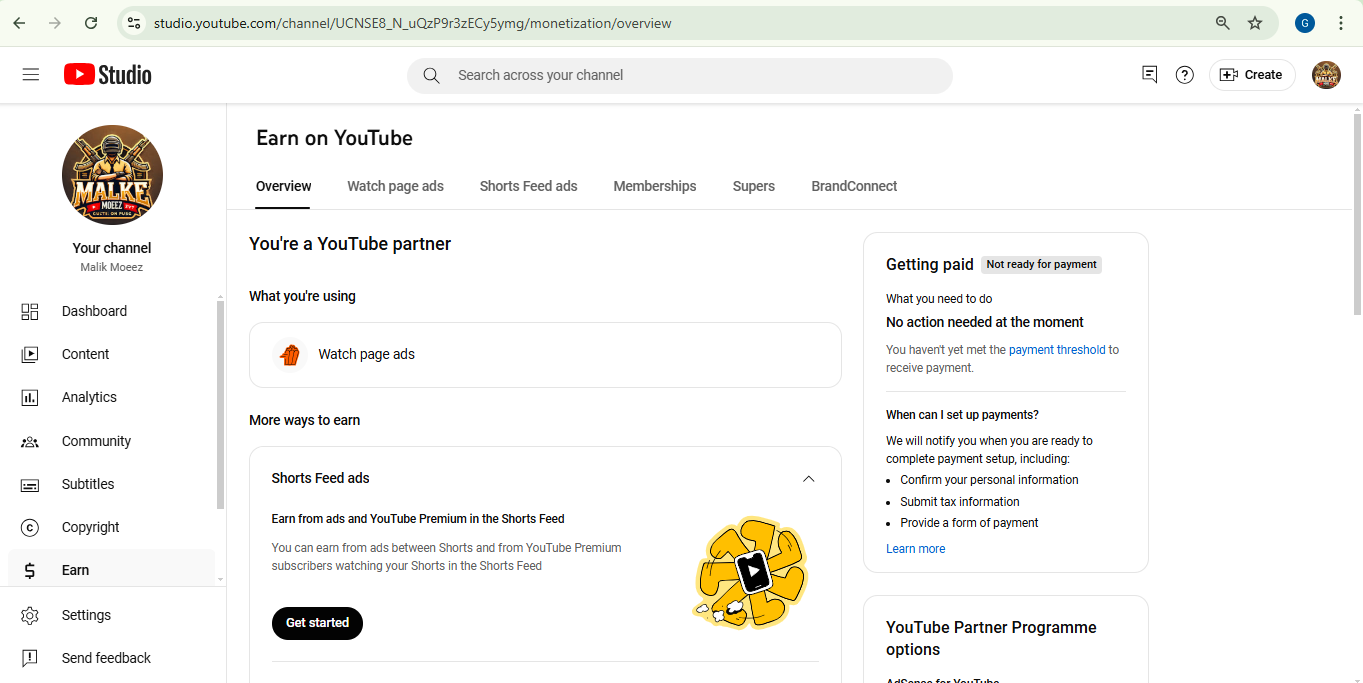
Task: Switch to the Supers tab
Action: click(754, 186)
